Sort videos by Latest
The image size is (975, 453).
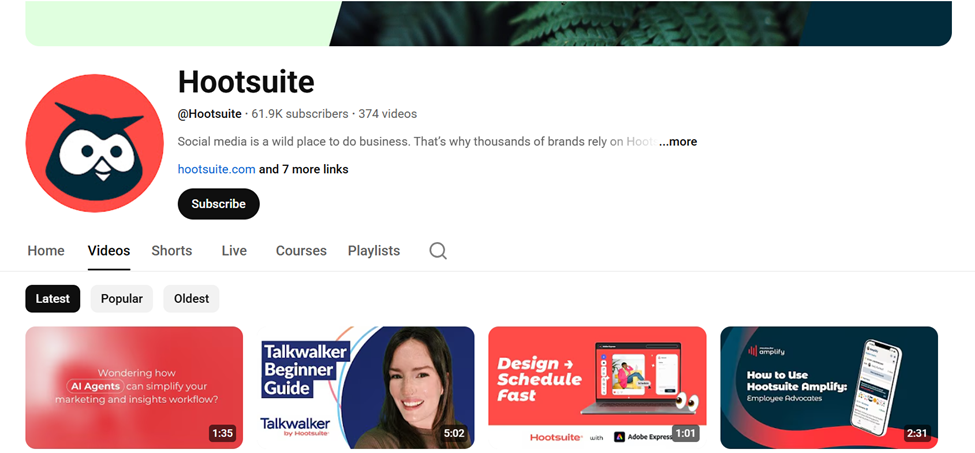[x=53, y=299]
